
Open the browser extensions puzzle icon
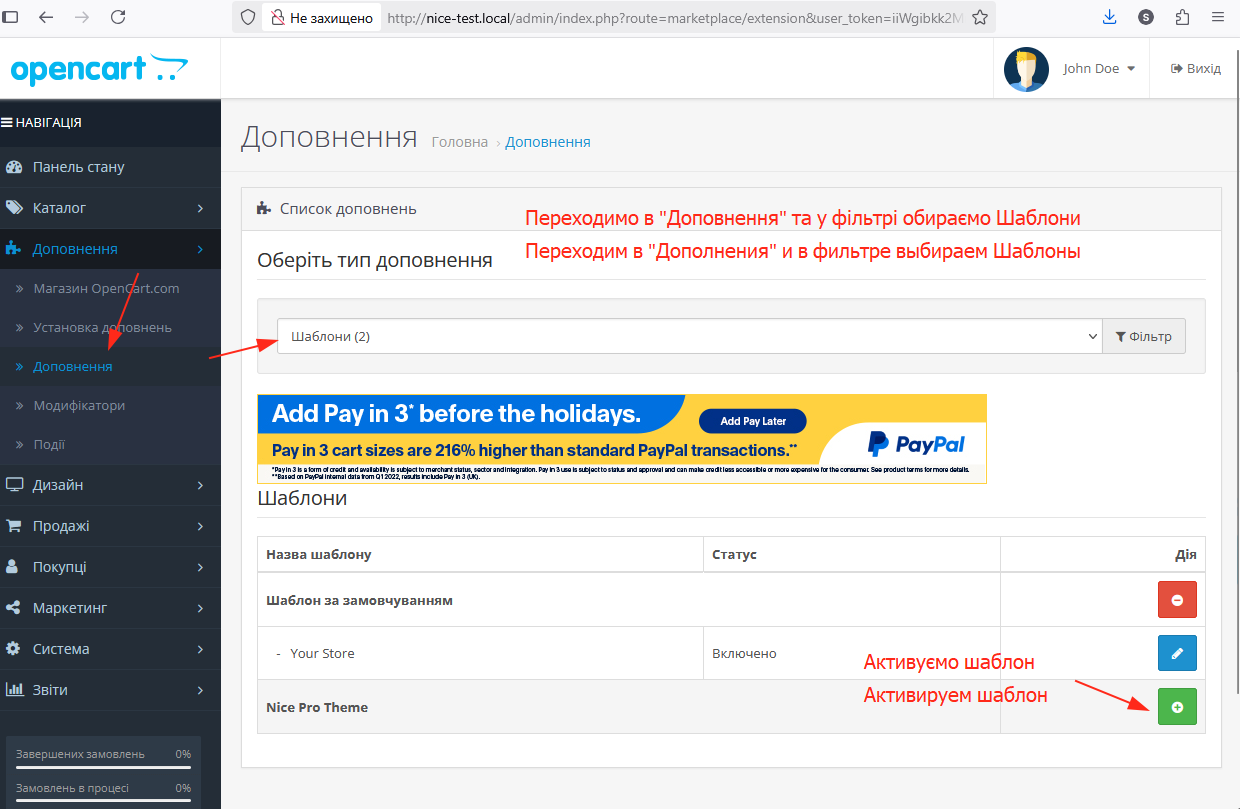pyautogui.click(x=1182, y=17)
